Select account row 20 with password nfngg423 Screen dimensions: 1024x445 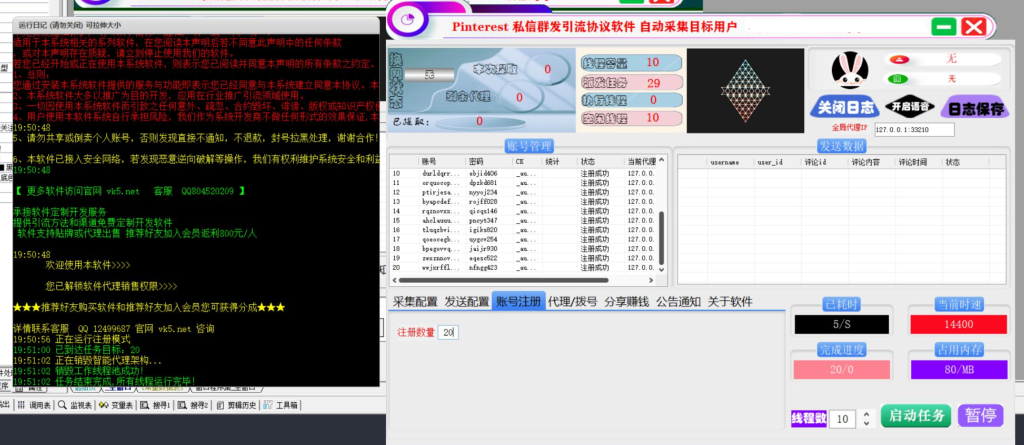coord(523,268)
